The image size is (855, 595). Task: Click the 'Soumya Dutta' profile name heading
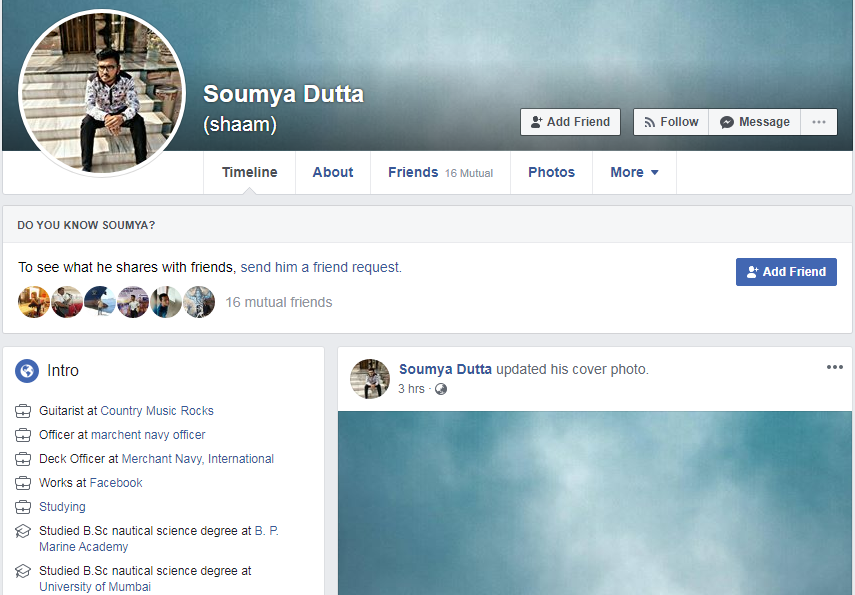[x=284, y=94]
